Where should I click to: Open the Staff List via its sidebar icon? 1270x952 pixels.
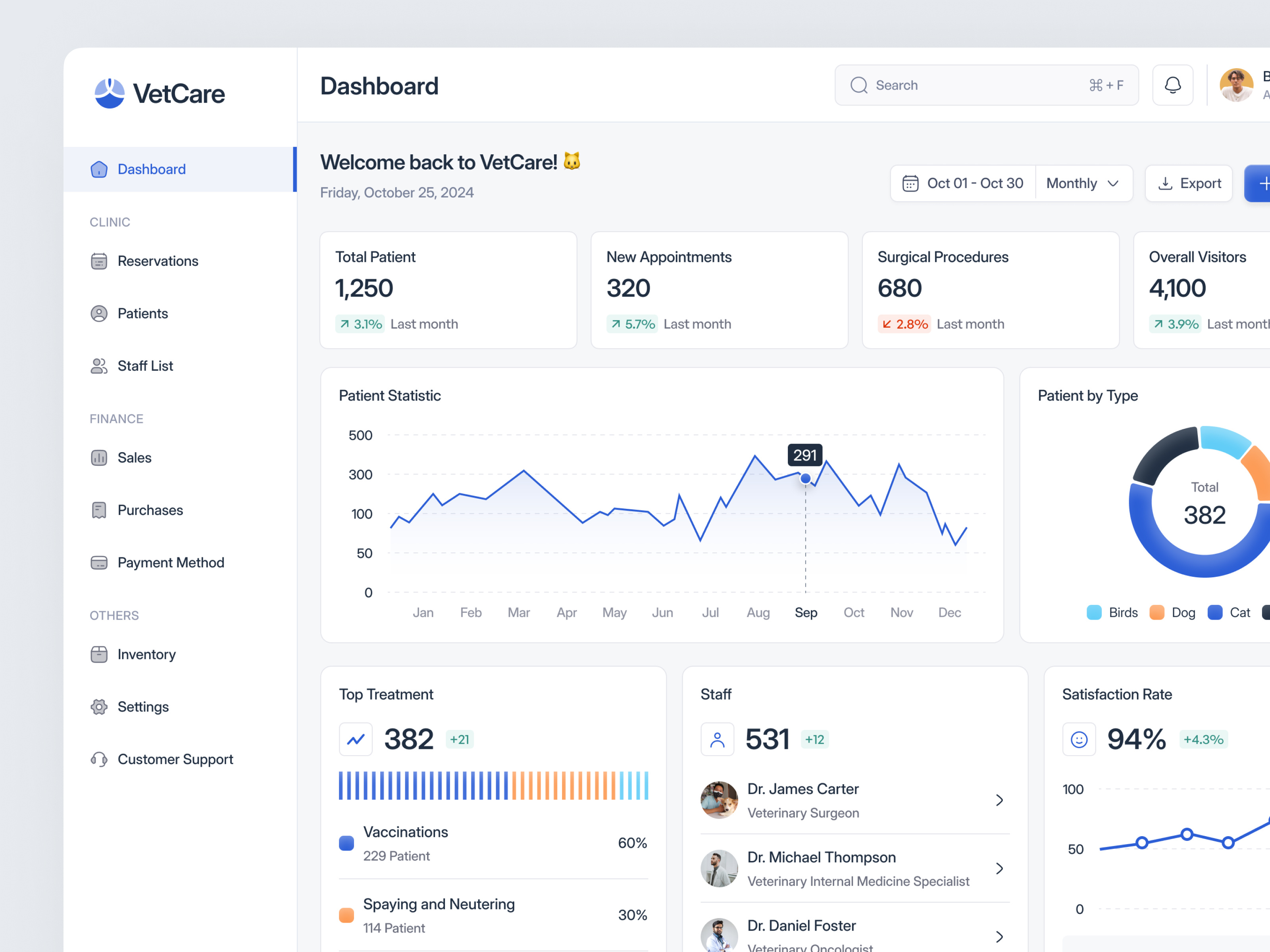click(x=99, y=366)
